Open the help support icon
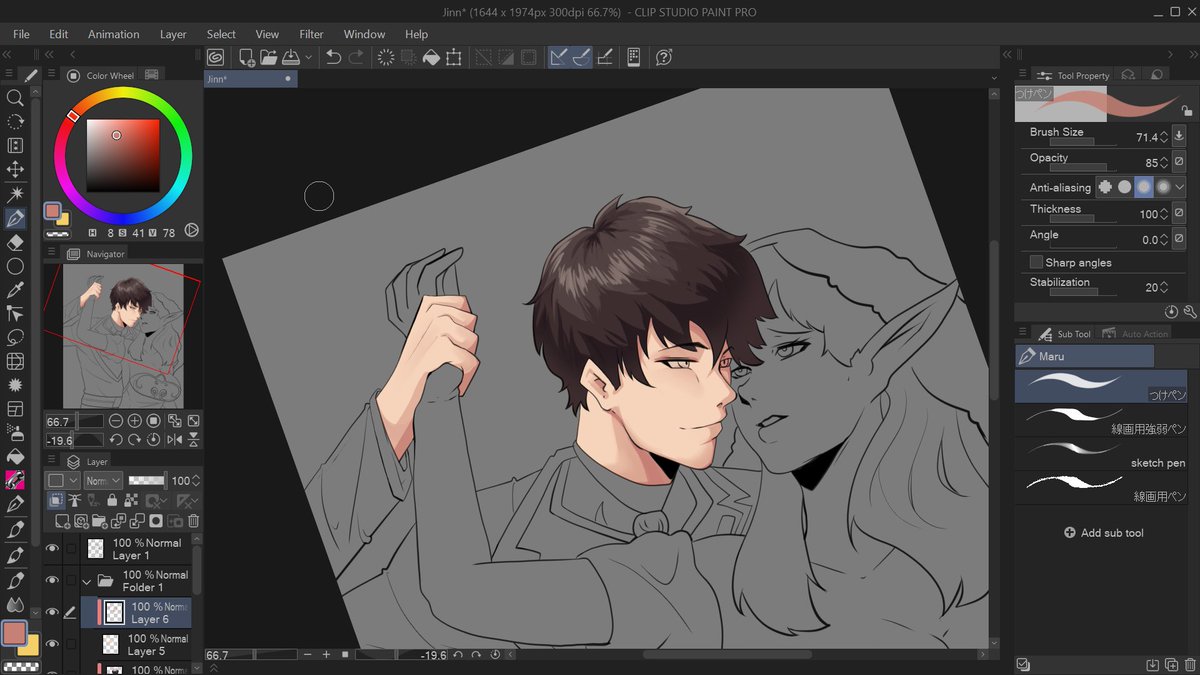Screen dimensions: 1200x675 tap(664, 57)
